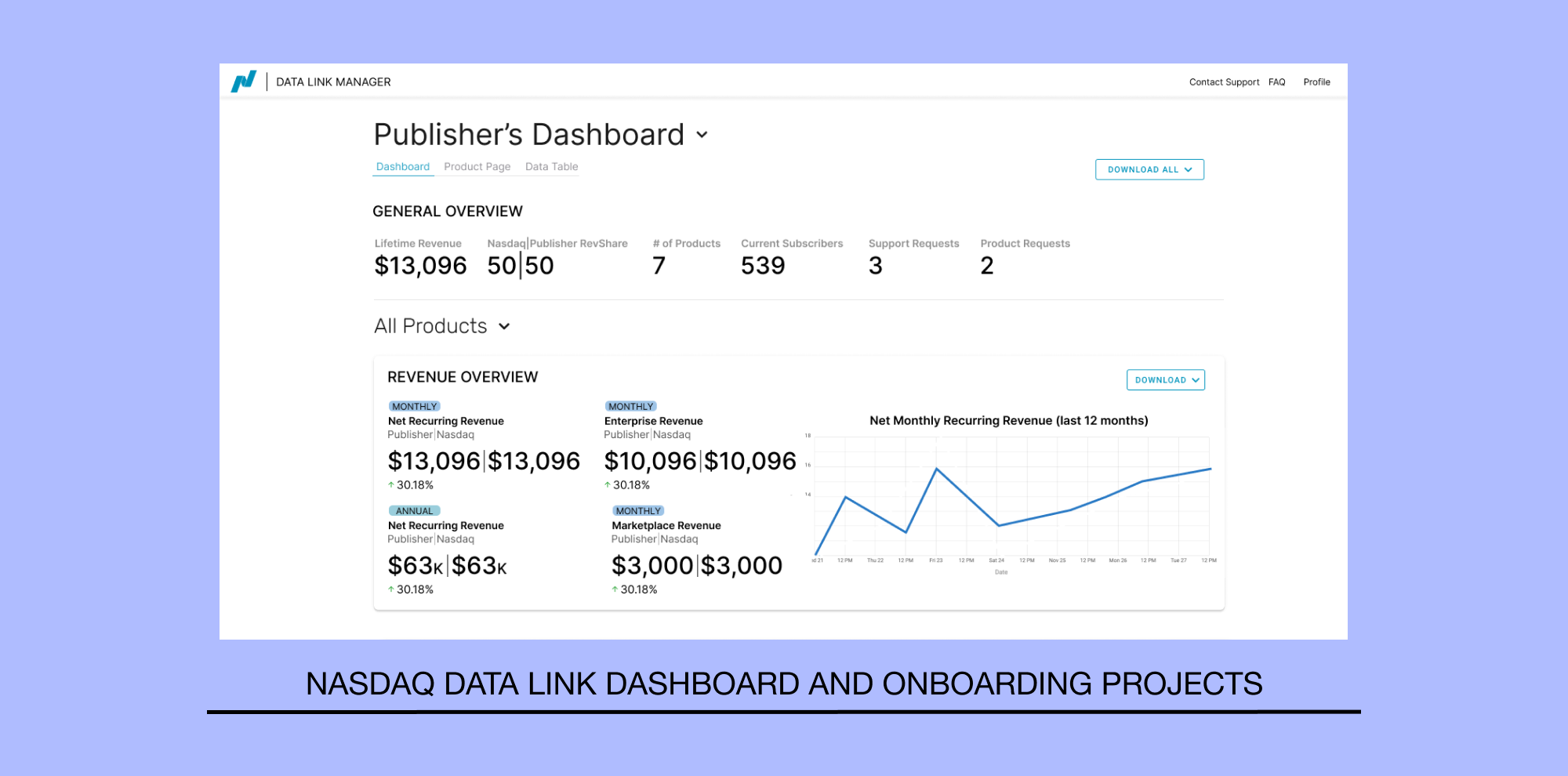Click the Fri 23 label on chart axis
This screenshot has width=1568, height=776.
pyautogui.click(x=936, y=560)
